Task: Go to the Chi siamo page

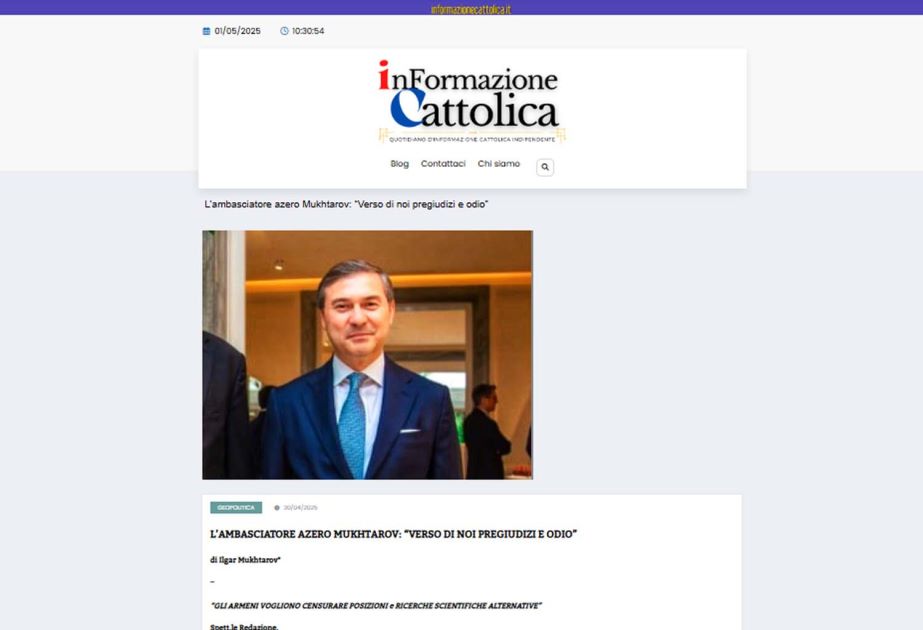Action: click(499, 164)
